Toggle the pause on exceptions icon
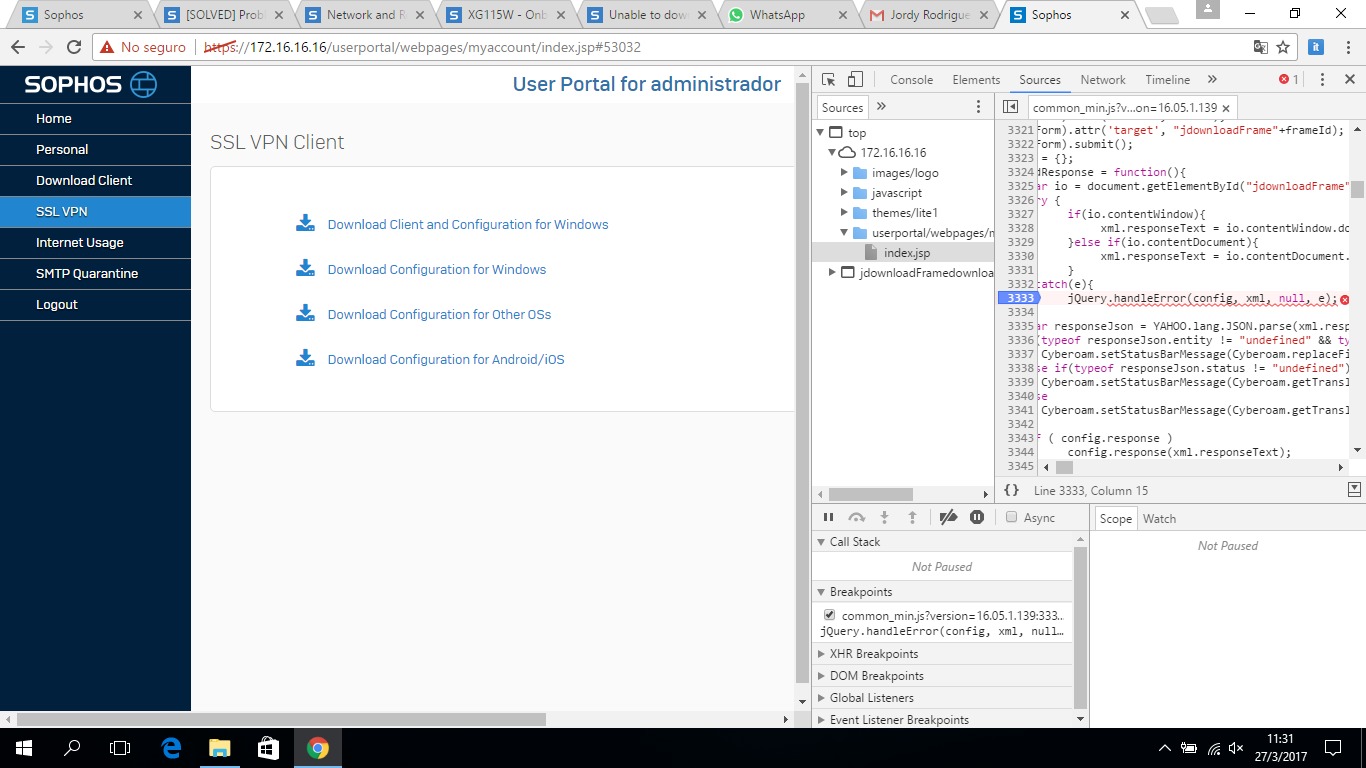 [x=977, y=517]
